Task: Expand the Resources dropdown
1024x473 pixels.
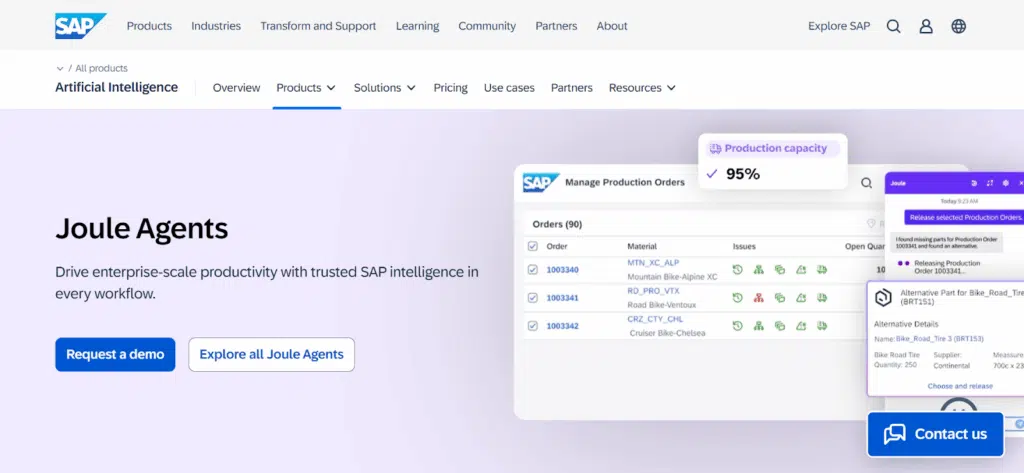Action: [x=642, y=88]
